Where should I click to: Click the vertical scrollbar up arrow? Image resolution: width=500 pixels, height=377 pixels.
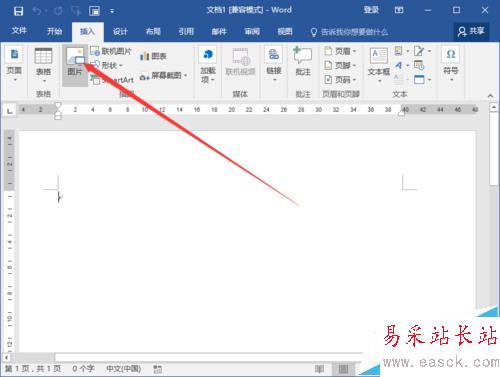pyautogui.click(x=494, y=107)
